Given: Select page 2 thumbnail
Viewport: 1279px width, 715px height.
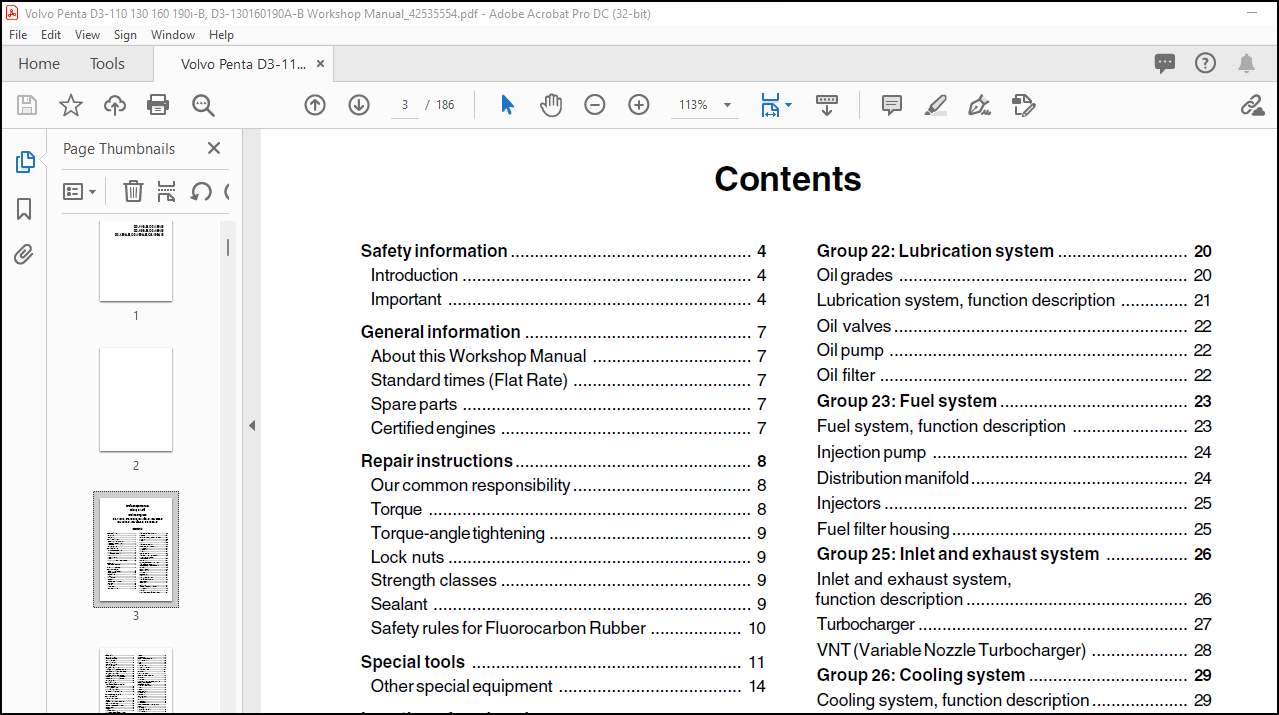Looking at the screenshot, I should (x=136, y=400).
